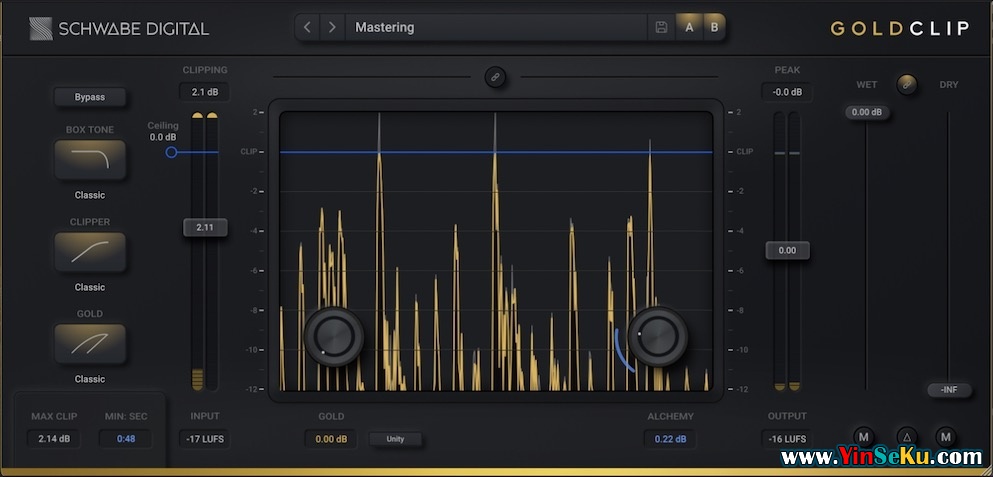993x477 pixels.
Task: Open the Mastering preset dropdown
Action: tap(495, 28)
